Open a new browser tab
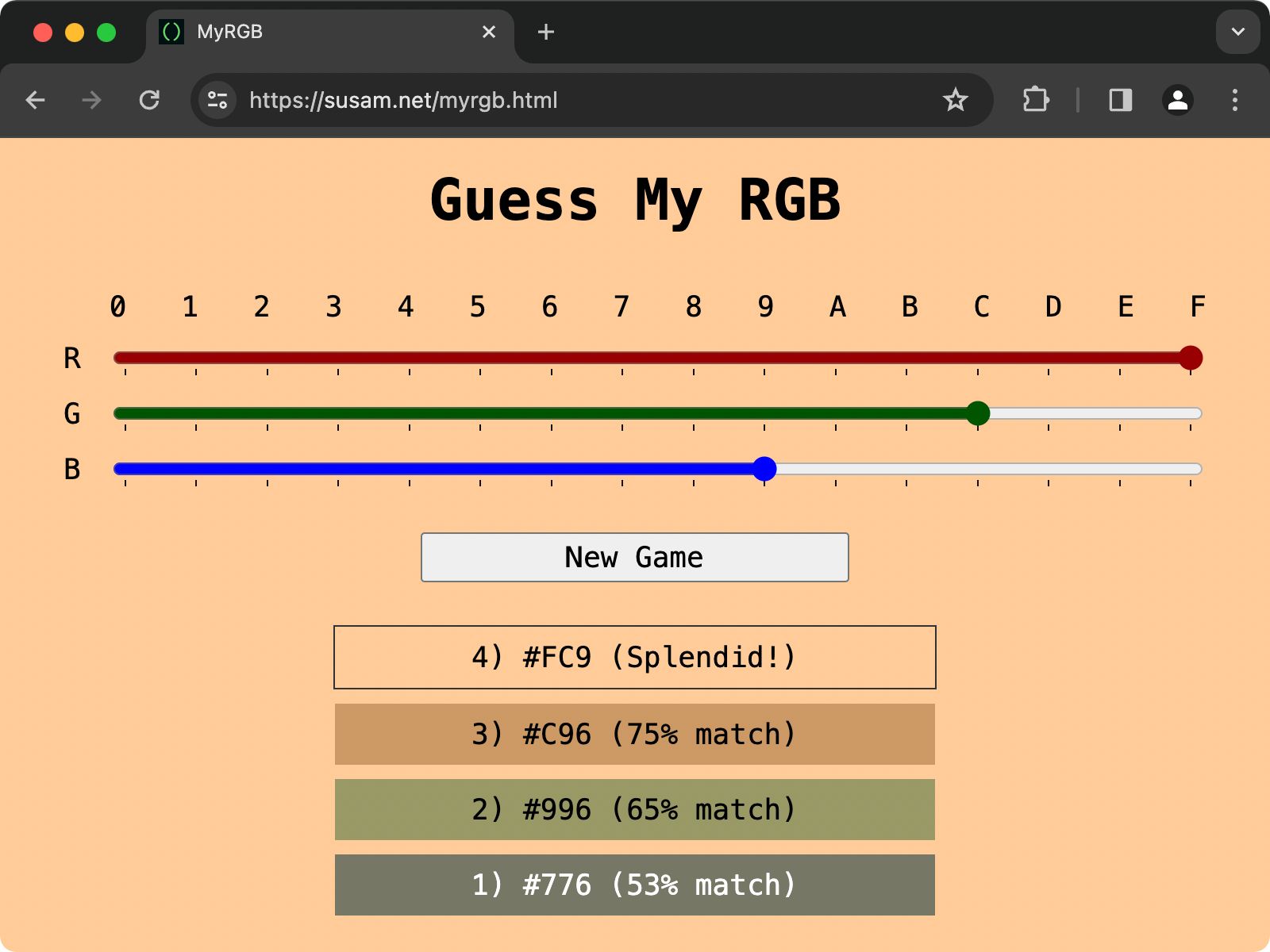This screenshot has width=1270, height=952. click(x=545, y=32)
